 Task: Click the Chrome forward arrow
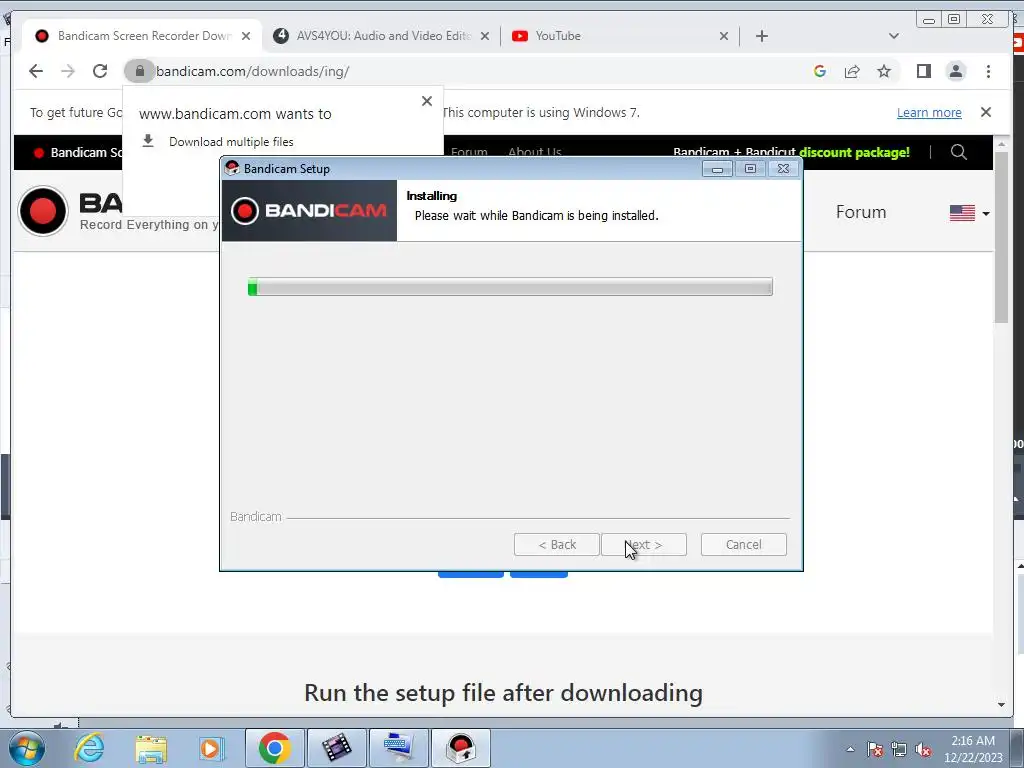click(x=68, y=71)
